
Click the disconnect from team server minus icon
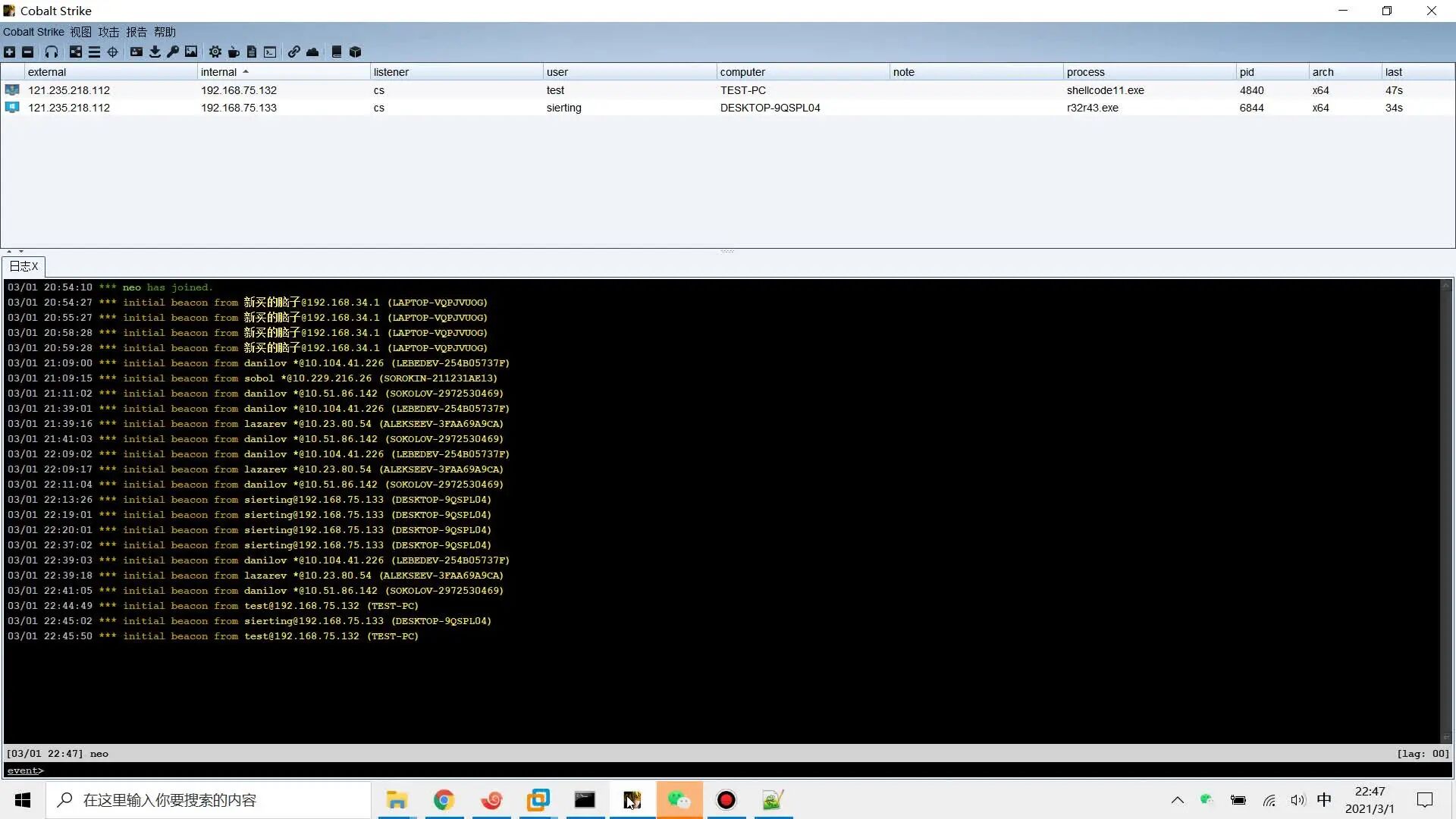point(27,52)
